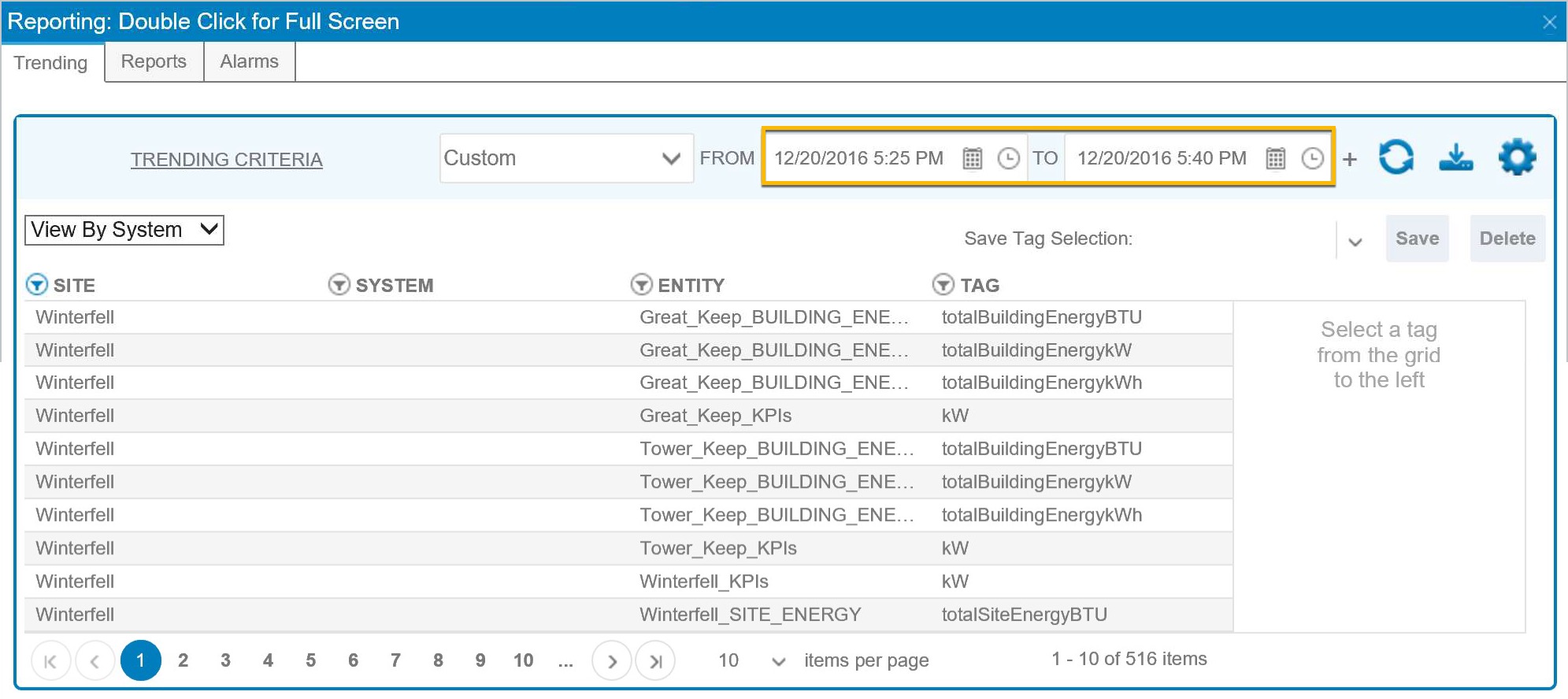This screenshot has width=1568, height=699.
Task: Click the Save button
Action: point(1417,239)
